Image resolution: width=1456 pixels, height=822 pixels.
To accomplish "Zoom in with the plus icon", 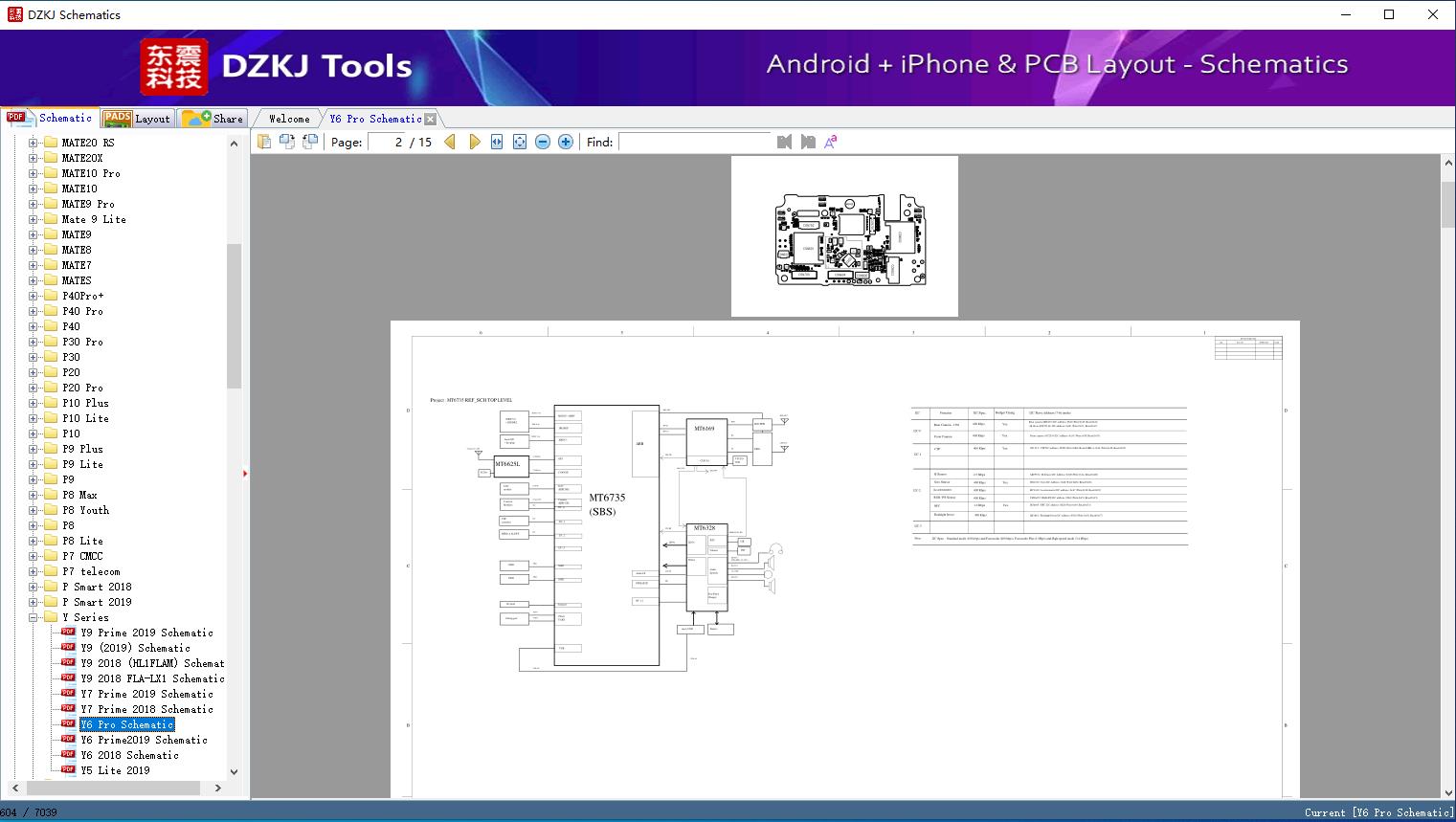I will click(566, 142).
